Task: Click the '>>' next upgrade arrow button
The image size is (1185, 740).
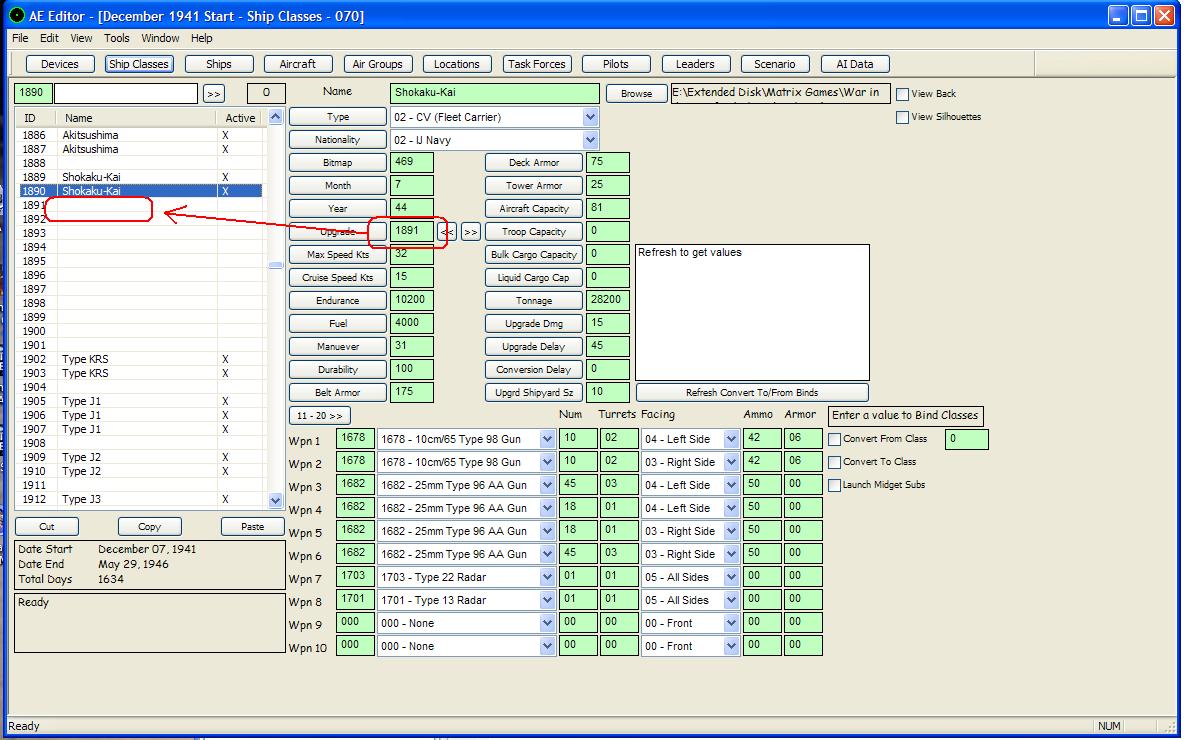Action: click(470, 232)
